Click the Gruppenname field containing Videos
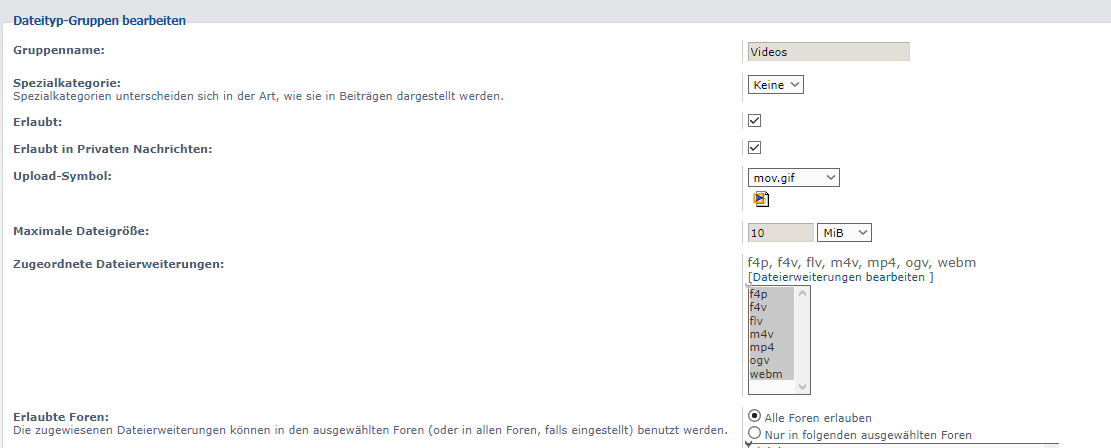The width and height of the screenshot is (1111, 448). click(828, 52)
